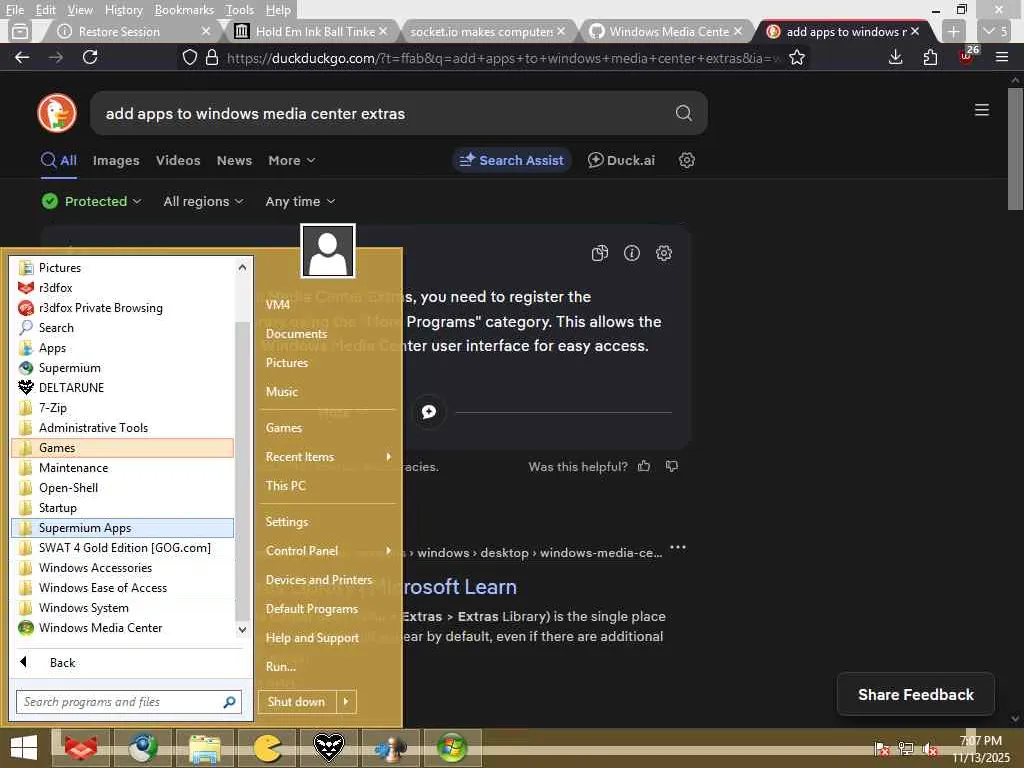This screenshot has height=768, width=1024.
Task: Open Devices and Printers in Start menu
Action: (x=328, y=579)
